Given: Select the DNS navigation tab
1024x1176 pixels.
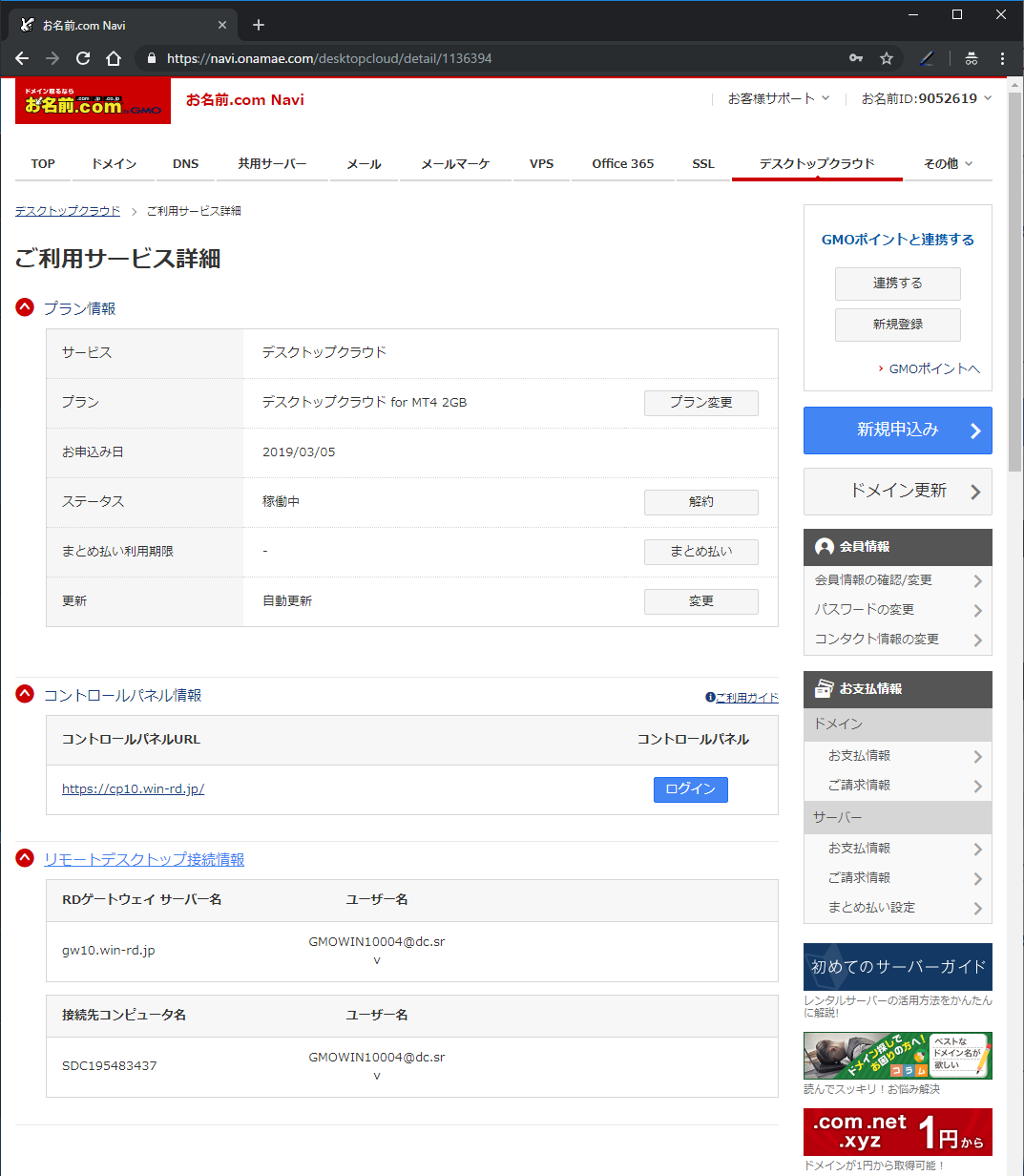Looking at the screenshot, I should pos(186,163).
